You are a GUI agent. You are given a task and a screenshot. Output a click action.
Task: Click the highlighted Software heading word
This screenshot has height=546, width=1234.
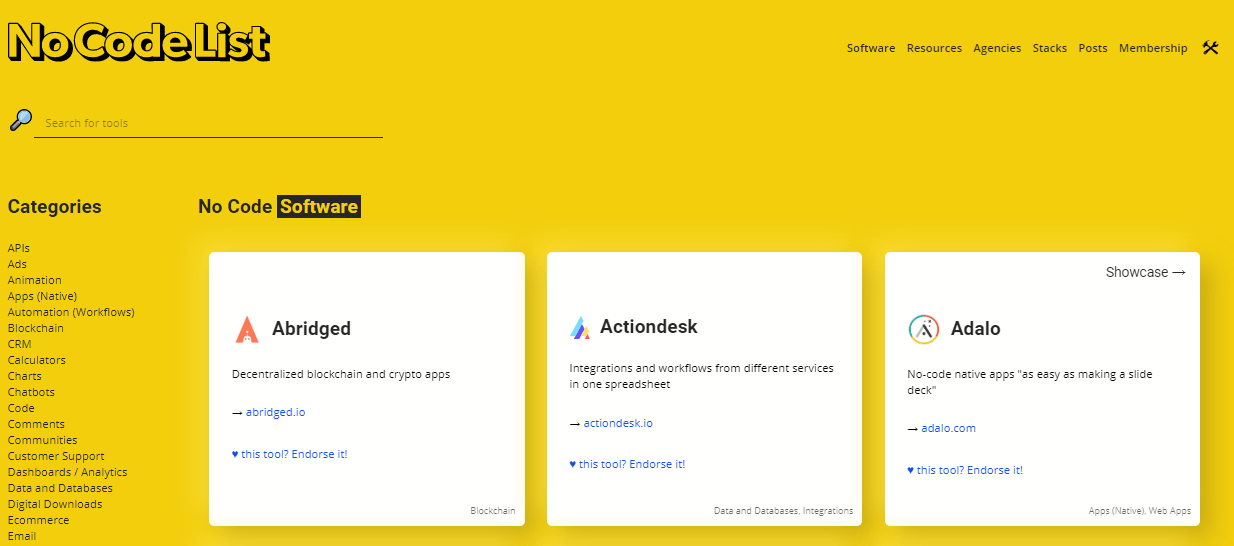pos(319,207)
